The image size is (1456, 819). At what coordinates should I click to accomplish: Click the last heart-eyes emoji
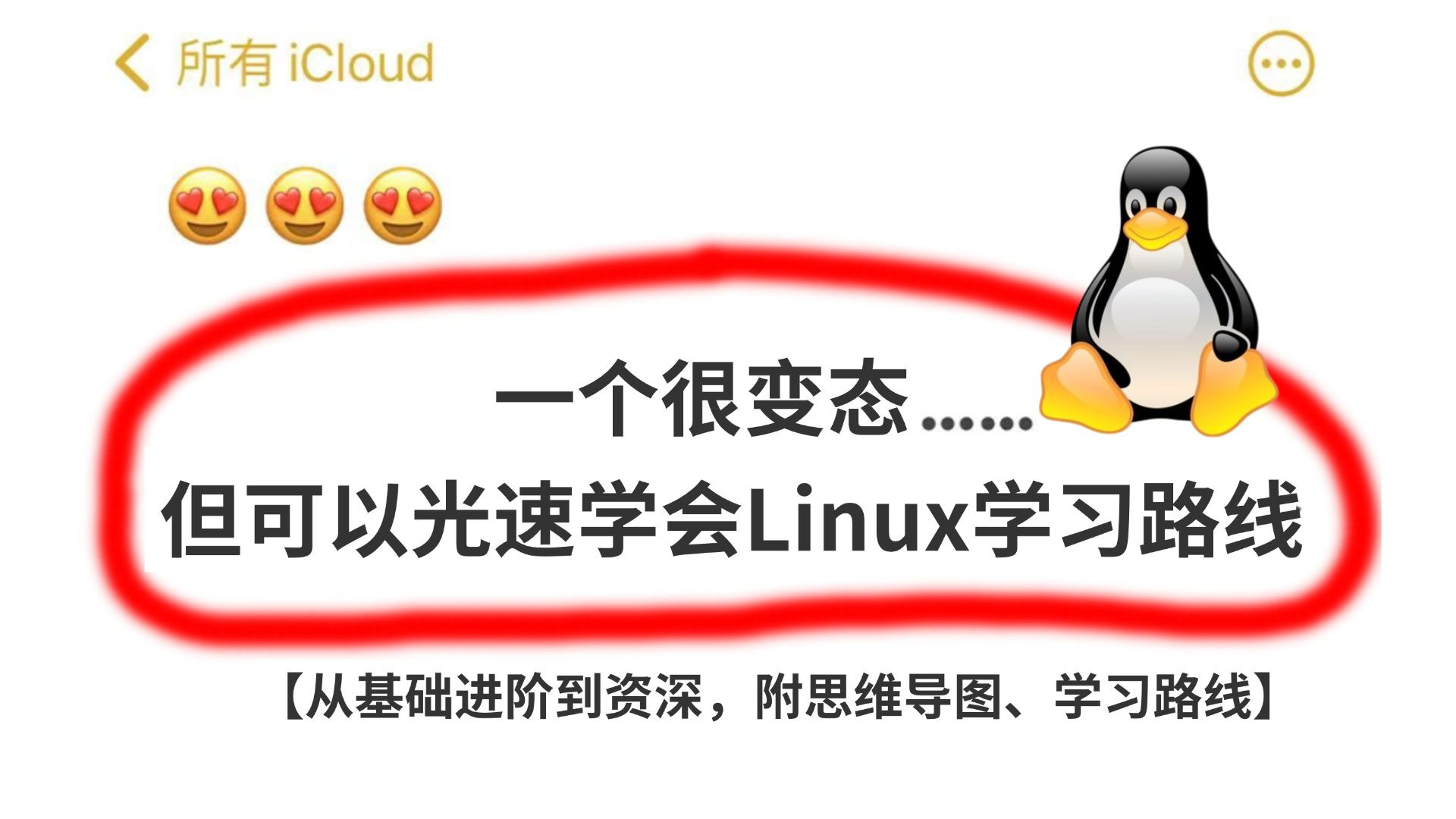click(x=403, y=206)
